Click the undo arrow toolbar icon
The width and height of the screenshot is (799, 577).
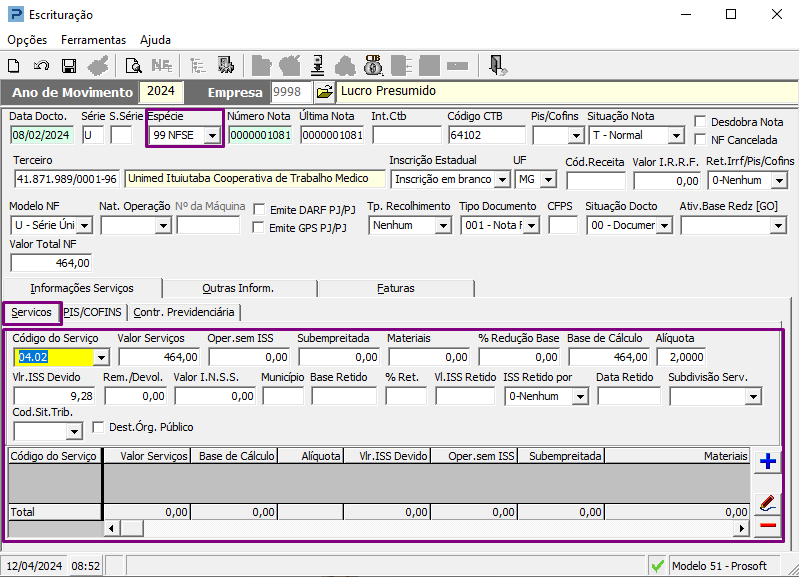click(x=41, y=66)
